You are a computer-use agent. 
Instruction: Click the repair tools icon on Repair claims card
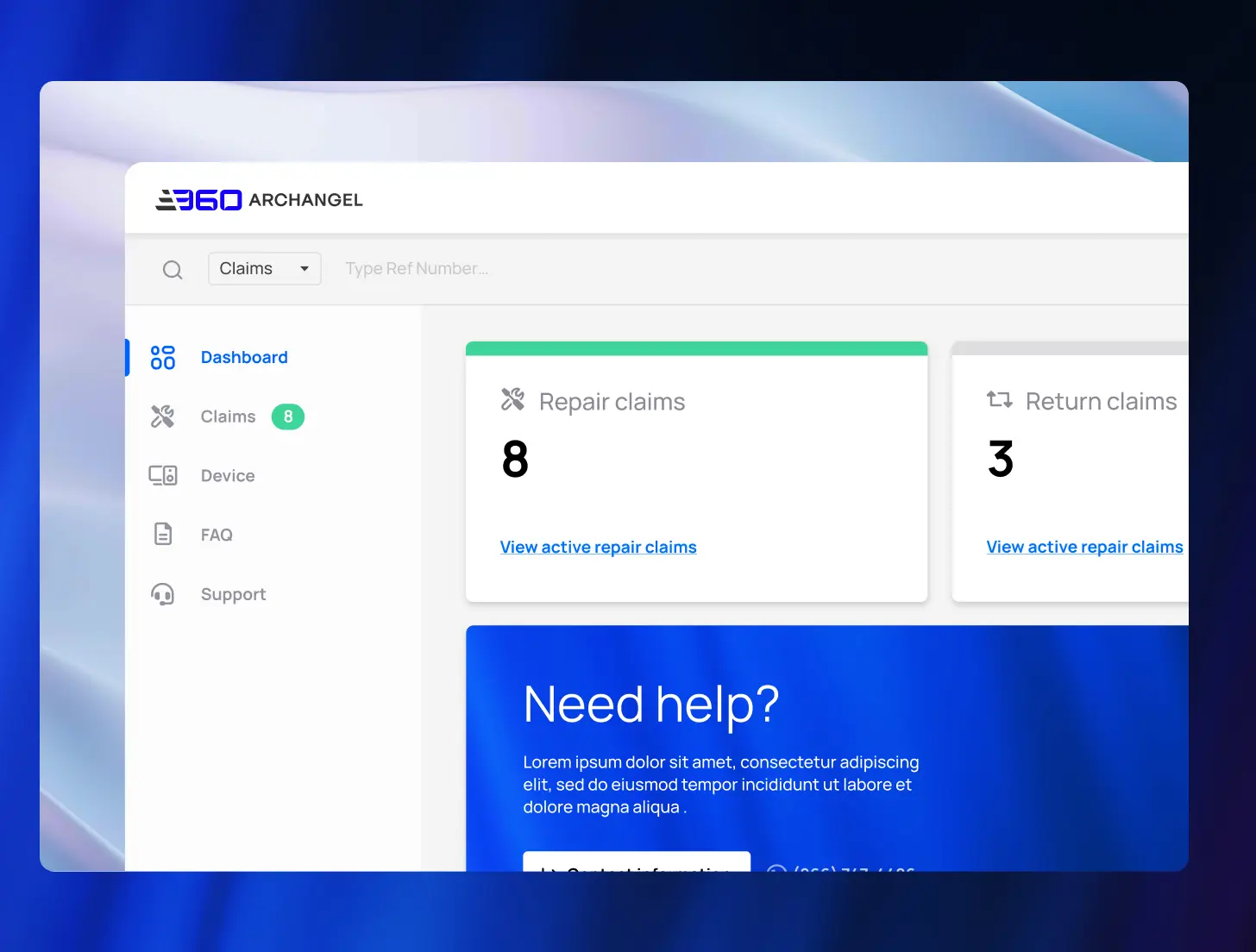(513, 399)
